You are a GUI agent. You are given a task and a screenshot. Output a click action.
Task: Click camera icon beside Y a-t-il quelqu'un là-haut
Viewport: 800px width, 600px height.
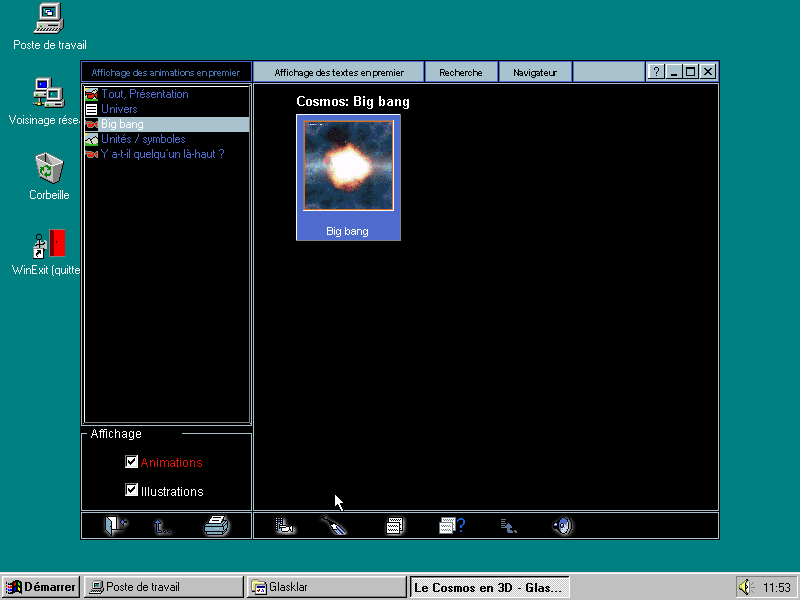coord(91,154)
